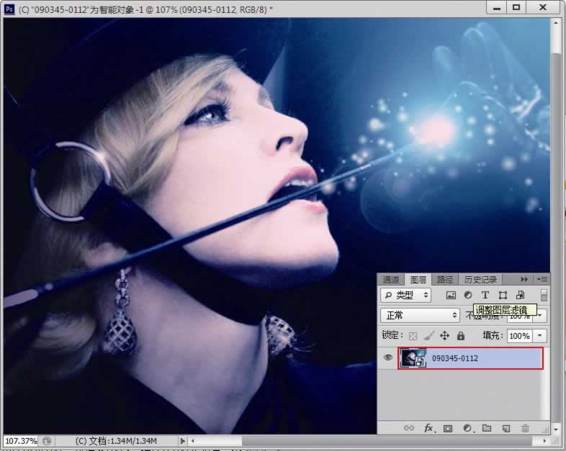566x451 pixels.
Task: Open the 类型 filter kind dropdown
Action: coord(406,295)
